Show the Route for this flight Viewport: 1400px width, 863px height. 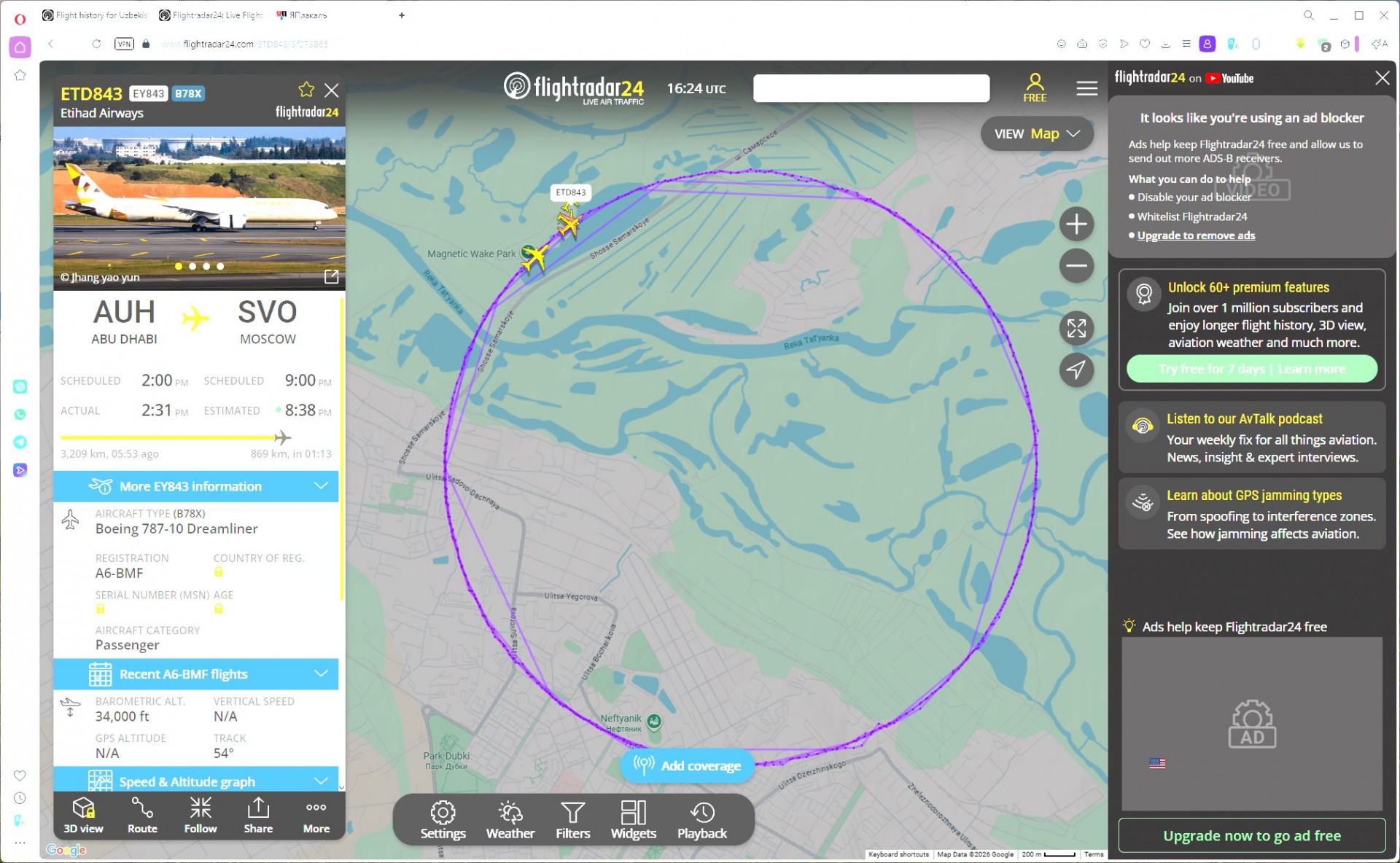(x=142, y=815)
